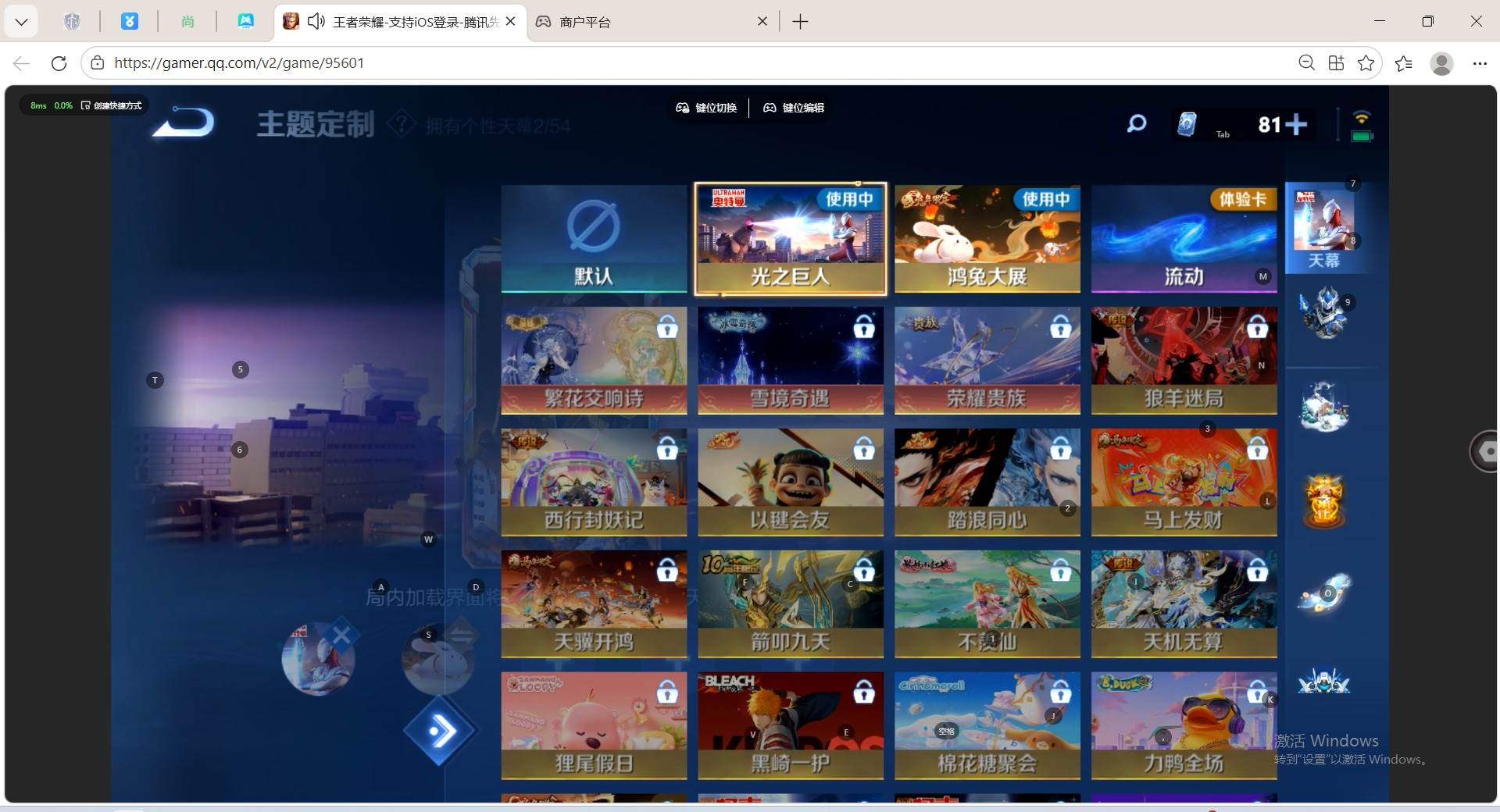Open the armored hero sidebar category

(x=1324, y=313)
